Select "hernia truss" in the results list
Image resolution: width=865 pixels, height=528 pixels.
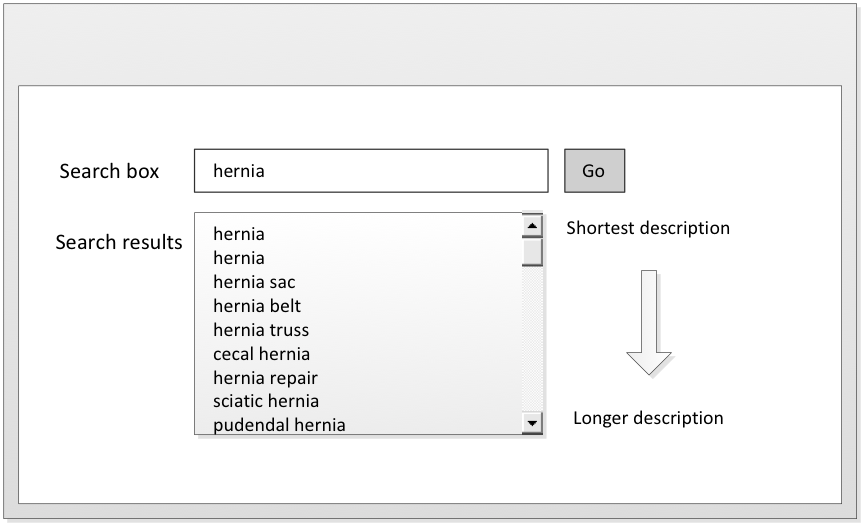(261, 330)
